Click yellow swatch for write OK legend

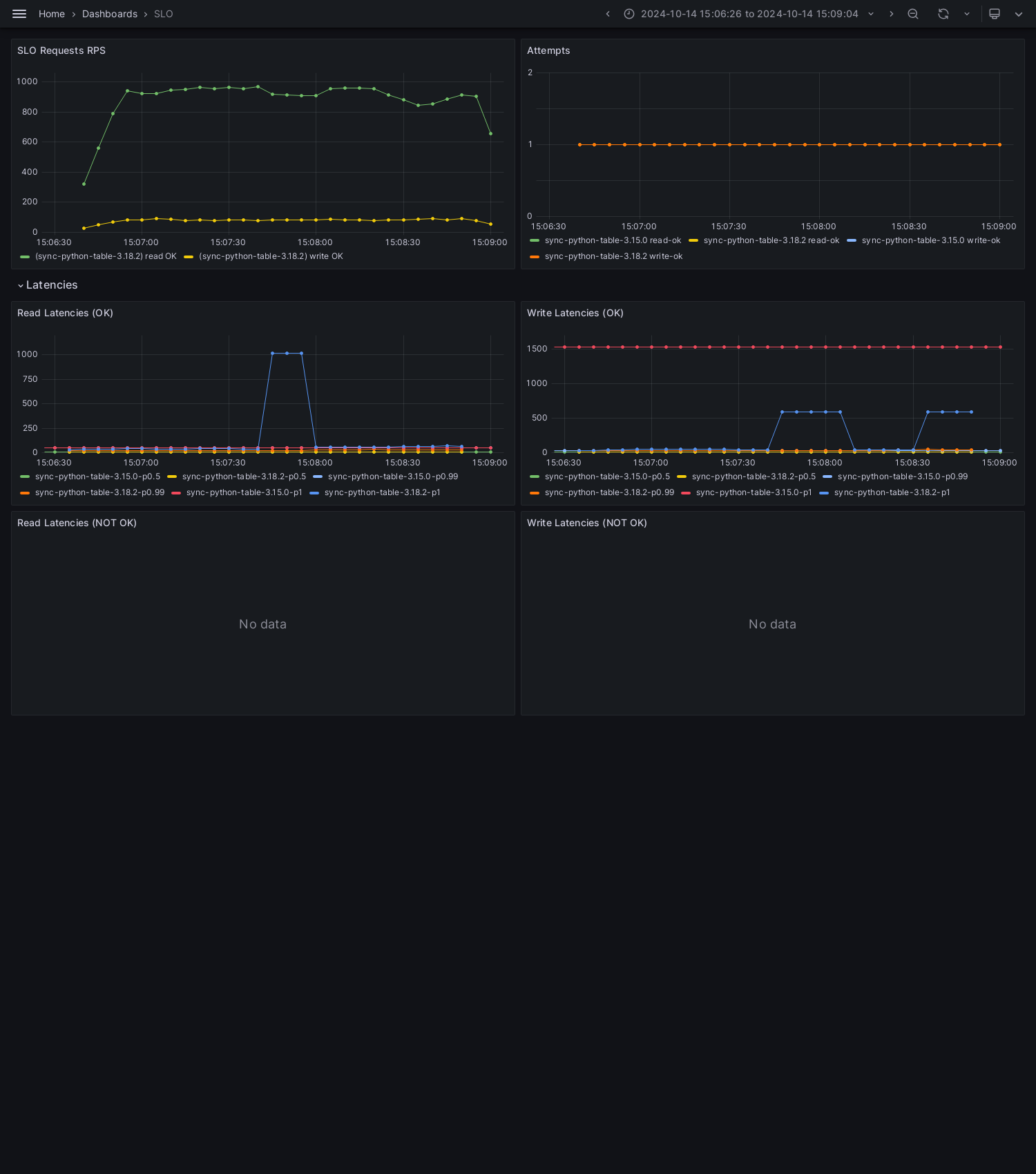pyautogui.click(x=189, y=256)
